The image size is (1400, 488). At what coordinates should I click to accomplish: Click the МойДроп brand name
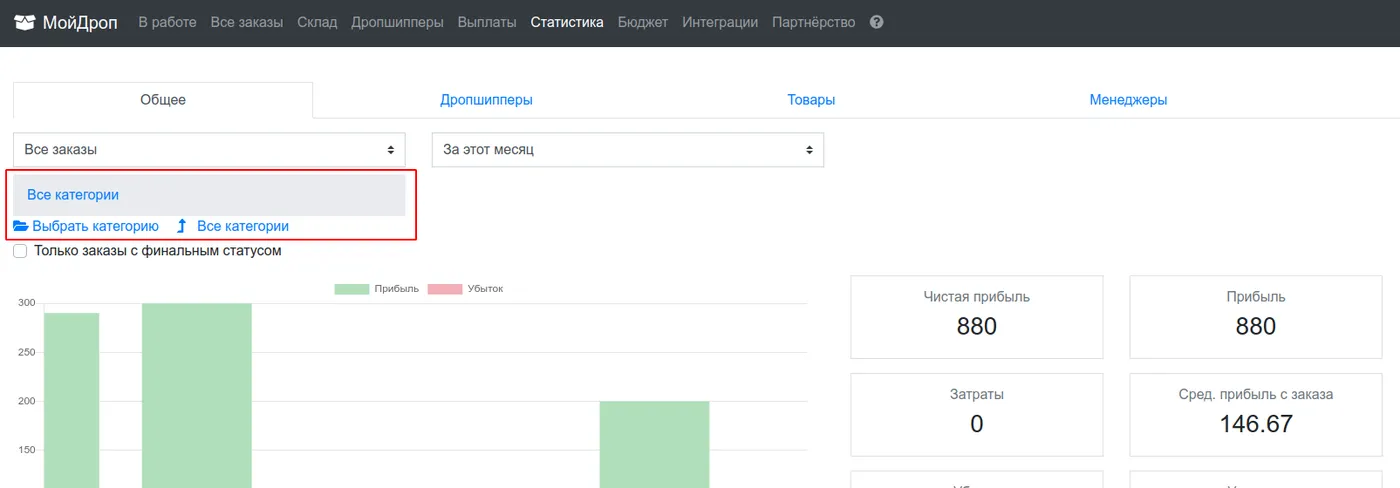80,22
